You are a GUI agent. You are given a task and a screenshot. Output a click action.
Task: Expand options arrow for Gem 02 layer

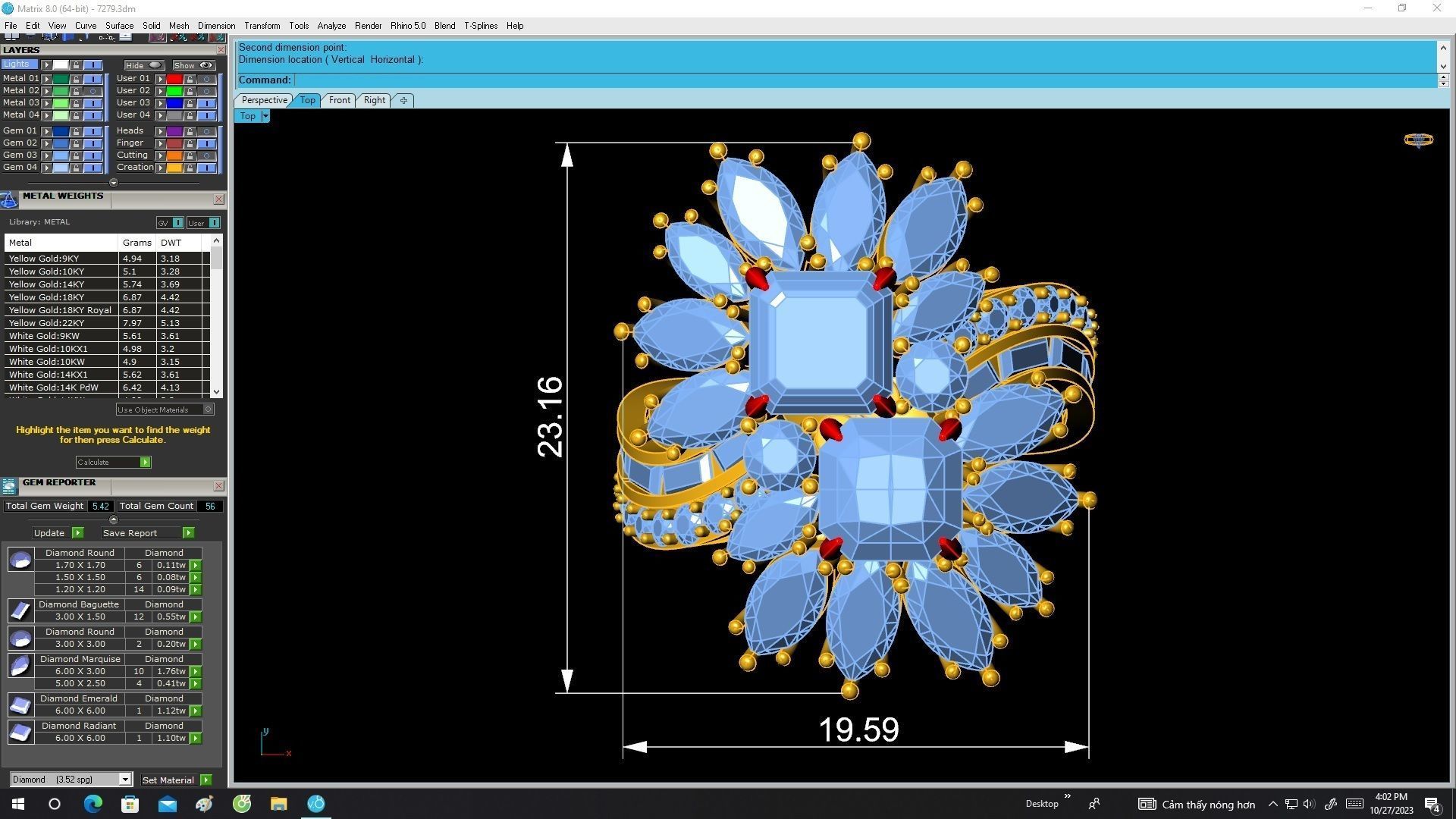coord(47,143)
